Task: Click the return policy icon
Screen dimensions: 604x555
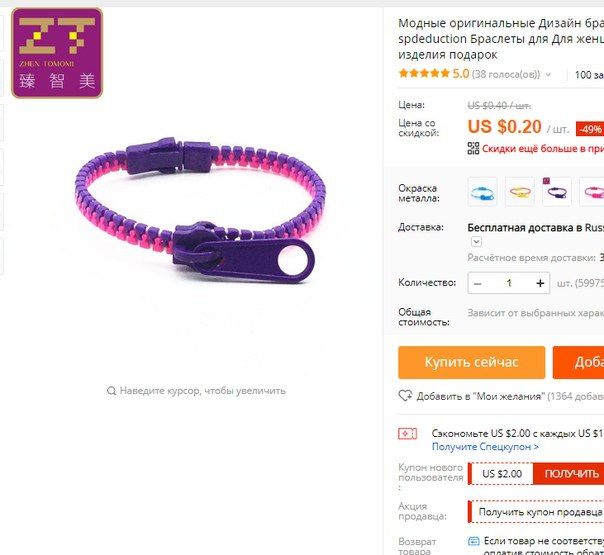Action: coord(473,541)
